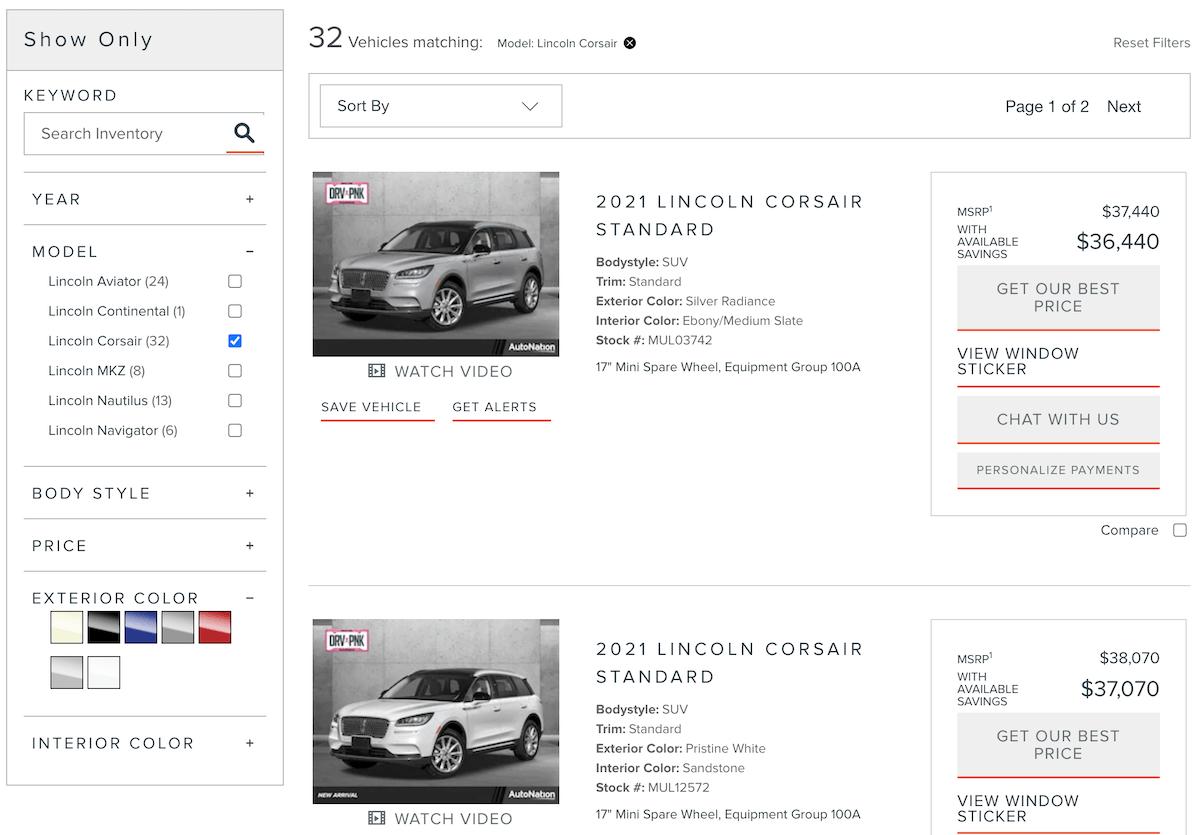
Task: Collapse the Exterior Color filter section
Action: [x=250, y=598]
